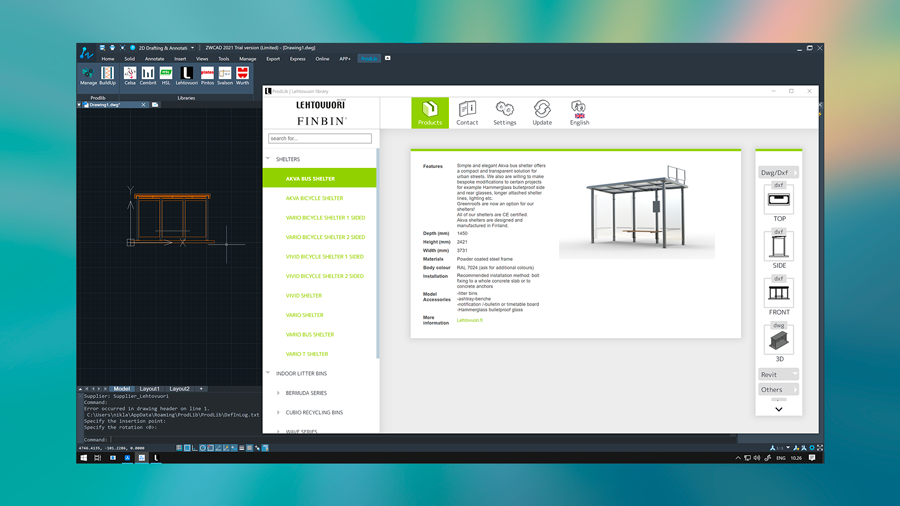
Task: Select VIVID SHELTER product
Action: coord(304,295)
